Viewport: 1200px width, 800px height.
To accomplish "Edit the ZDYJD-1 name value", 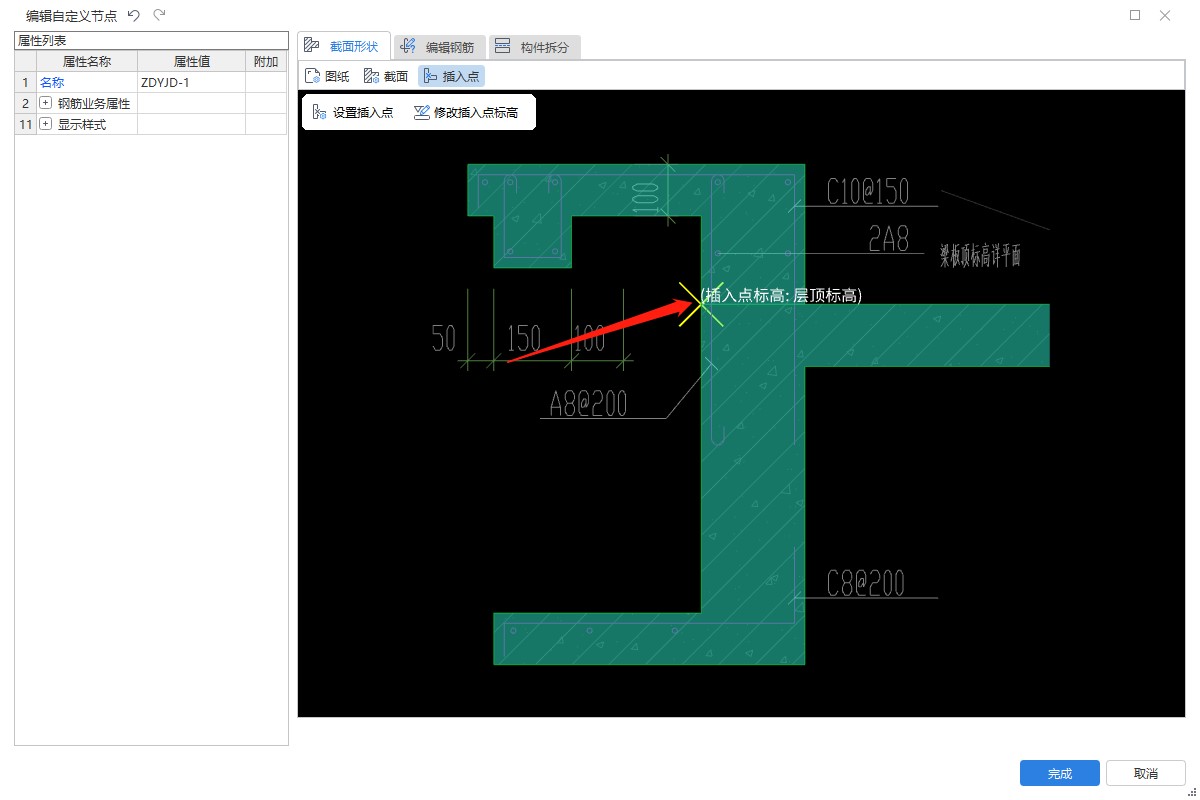I will coord(191,82).
